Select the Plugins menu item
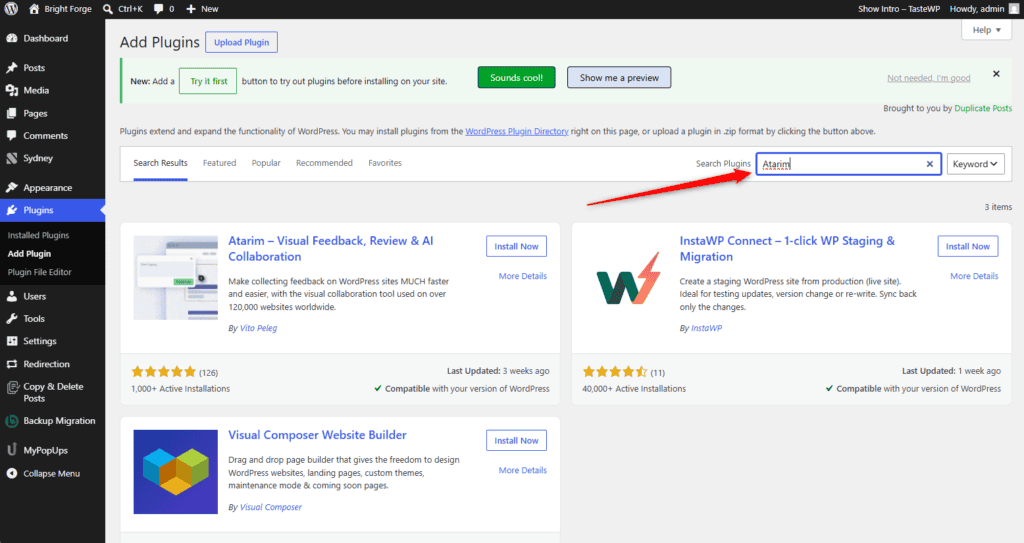1024x543 pixels. click(52, 210)
